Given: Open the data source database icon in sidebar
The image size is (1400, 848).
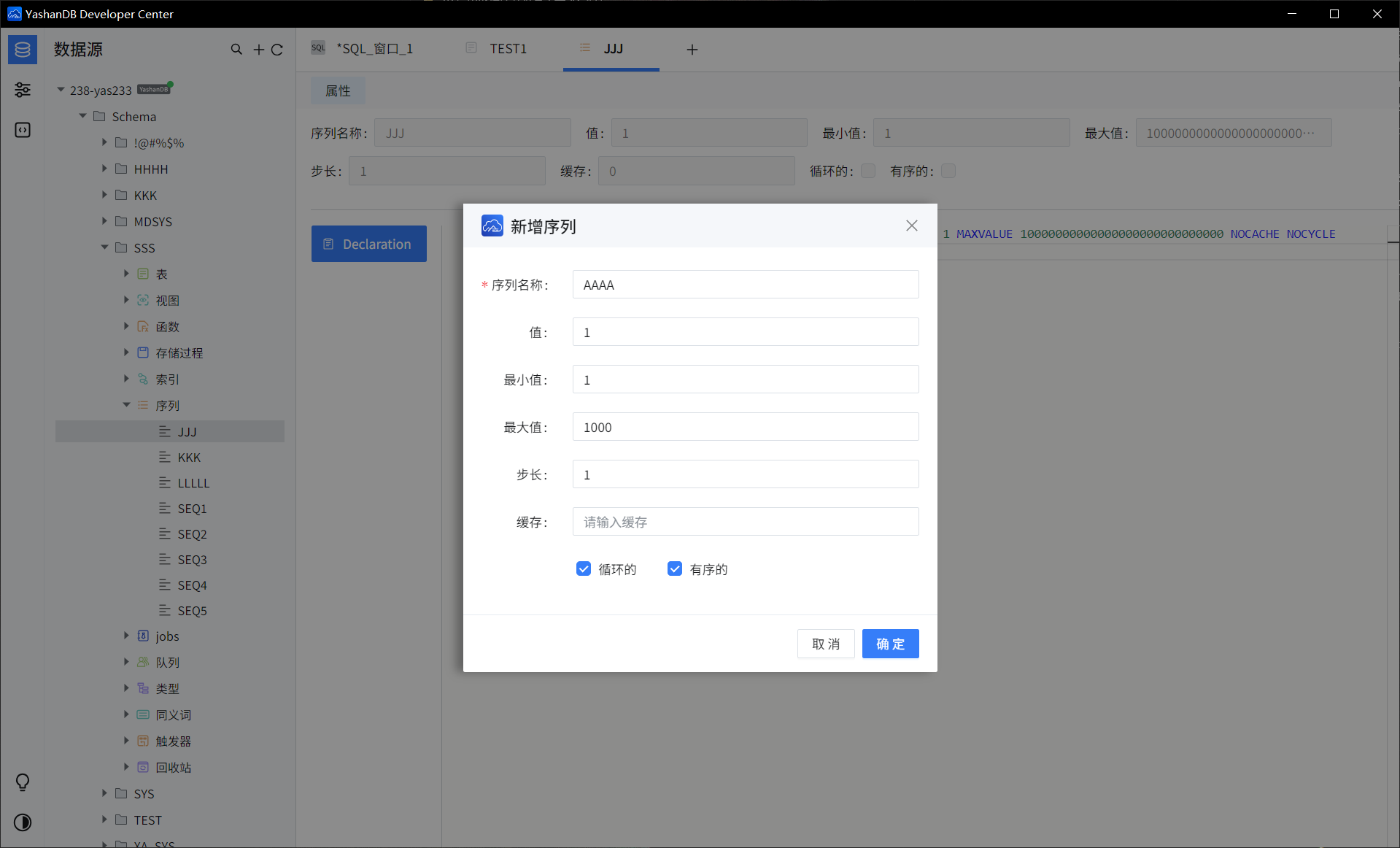Looking at the screenshot, I should (x=23, y=50).
